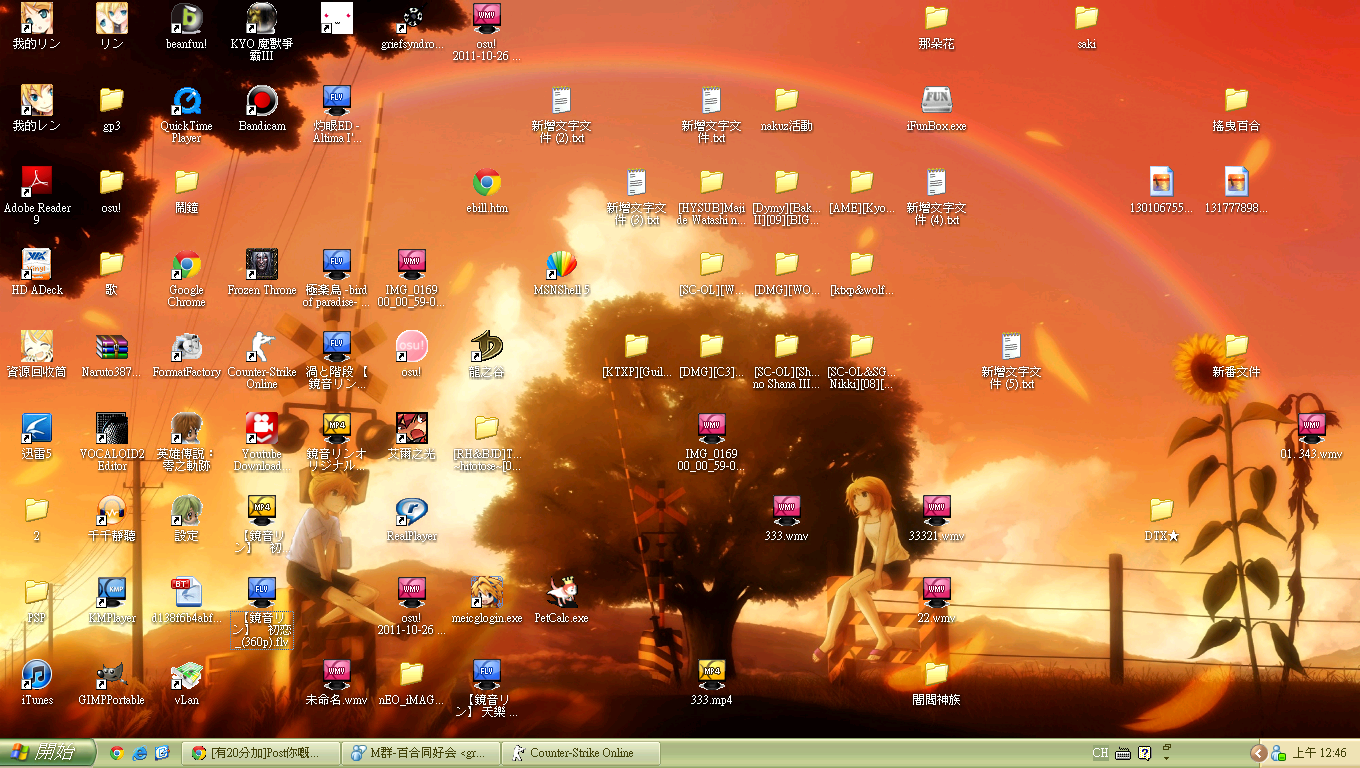
Task: Open language bar help icon
Action: (x=1145, y=753)
